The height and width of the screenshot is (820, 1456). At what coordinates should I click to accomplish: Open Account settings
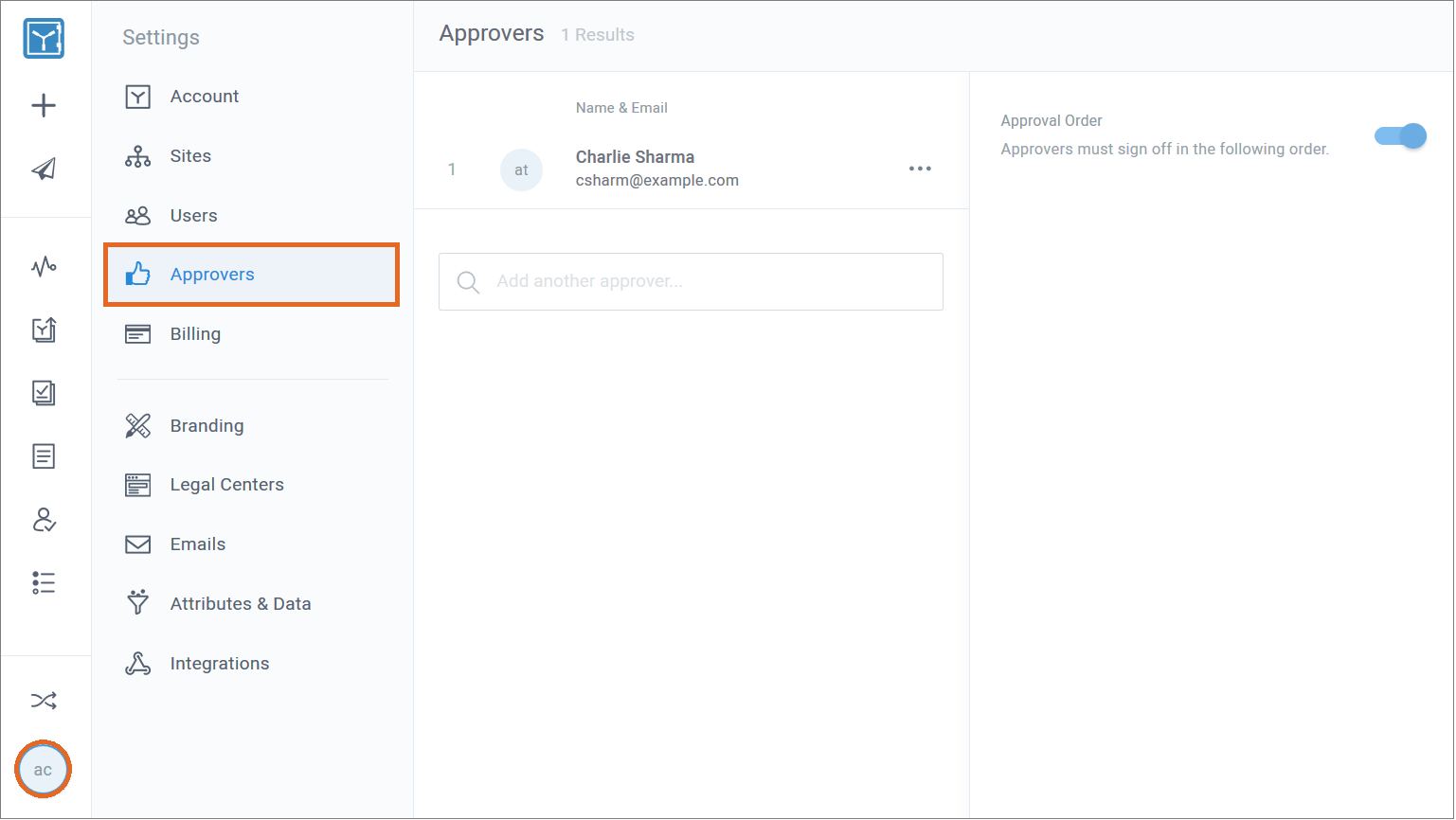(204, 96)
